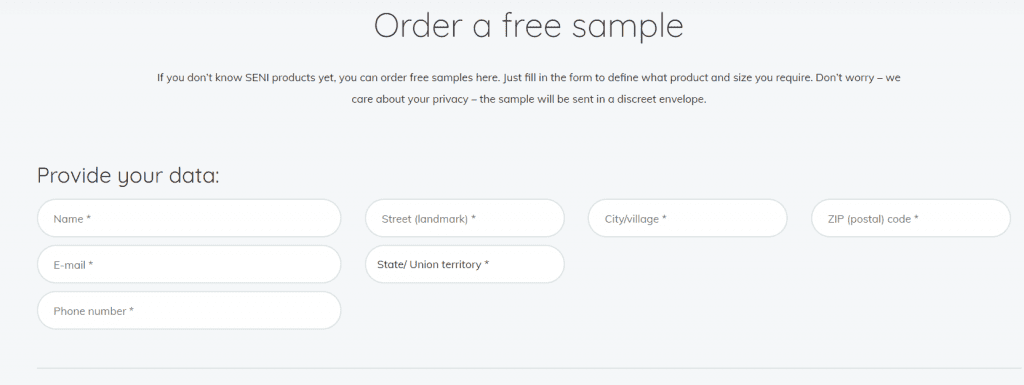Click the asterisk in State/ Union territory box
This screenshot has height=385, width=1024.
click(x=487, y=264)
